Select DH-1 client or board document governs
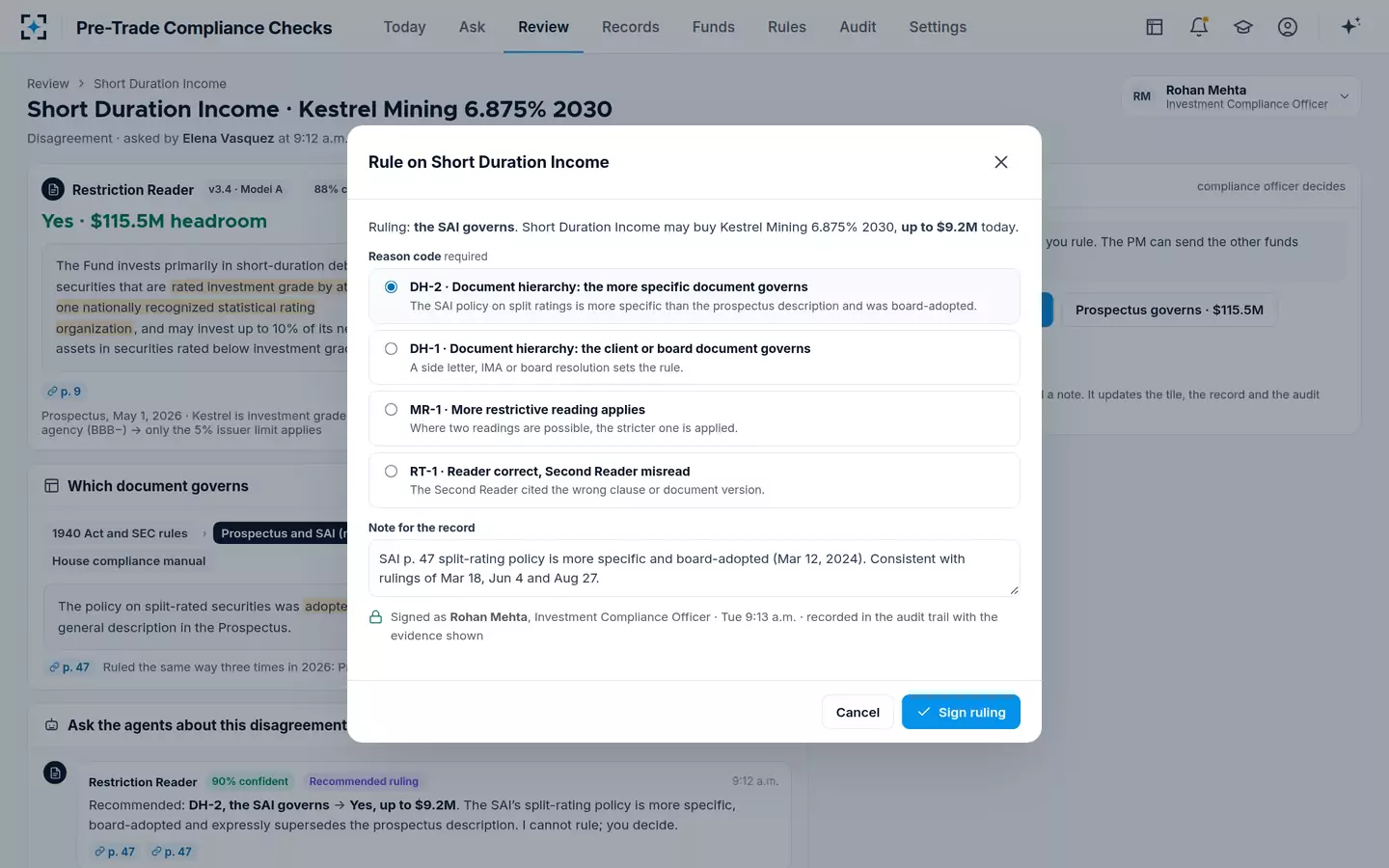Viewport: 1389px width, 868px height. click(694, 358)
